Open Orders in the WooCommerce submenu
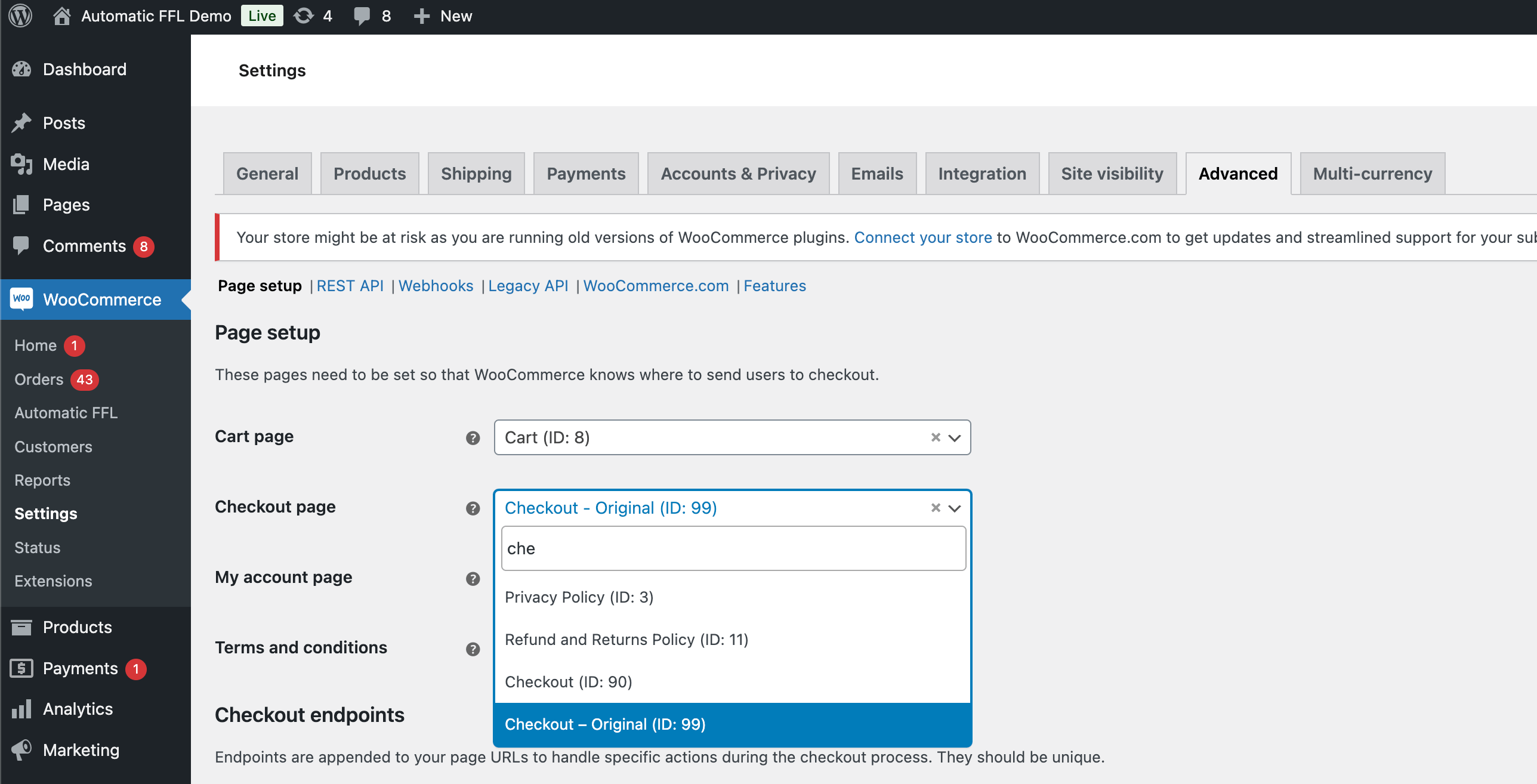1537x784 pixels. (x=39, y=379)
